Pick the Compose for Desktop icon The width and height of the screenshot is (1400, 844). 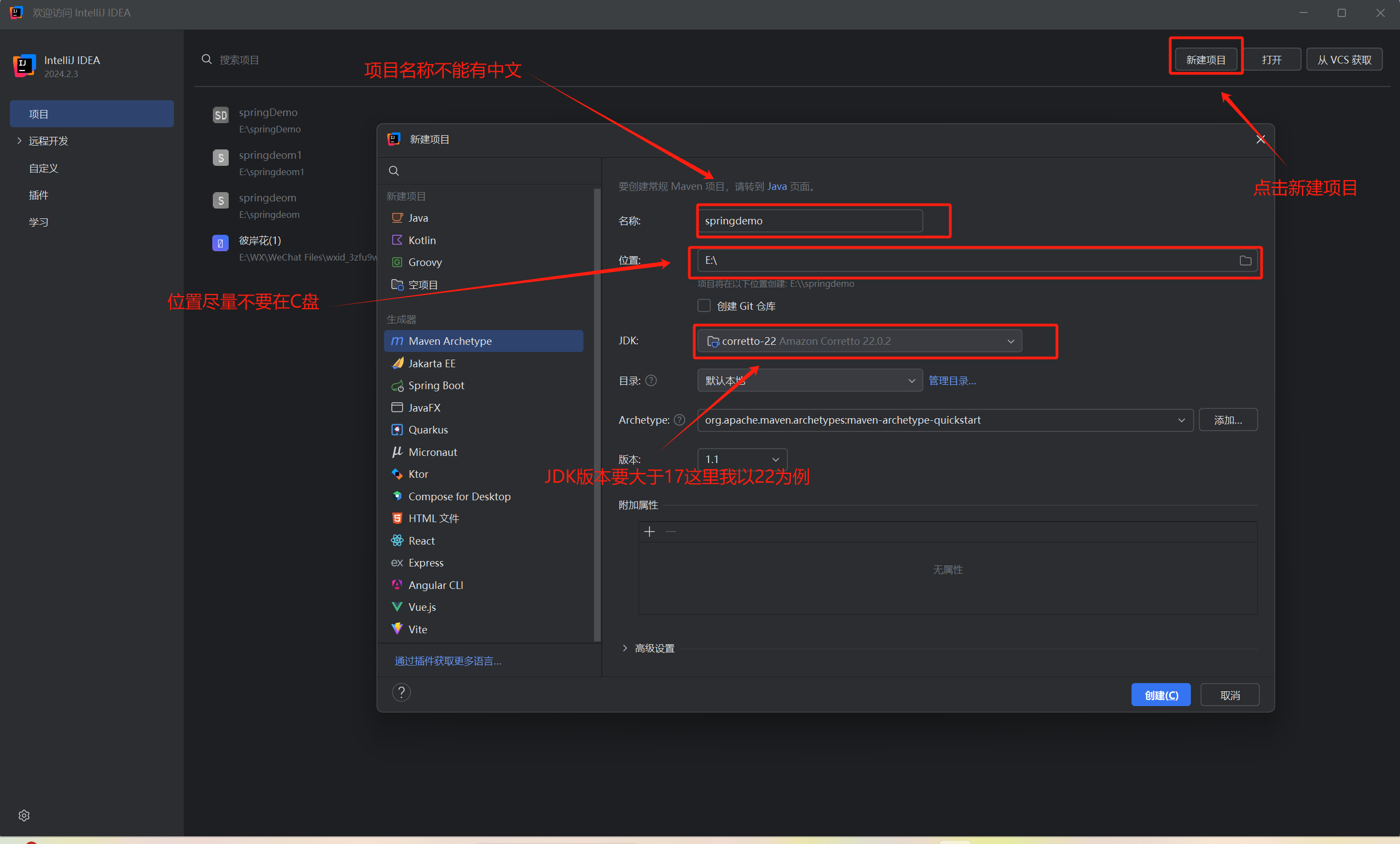tap(397, 496)
